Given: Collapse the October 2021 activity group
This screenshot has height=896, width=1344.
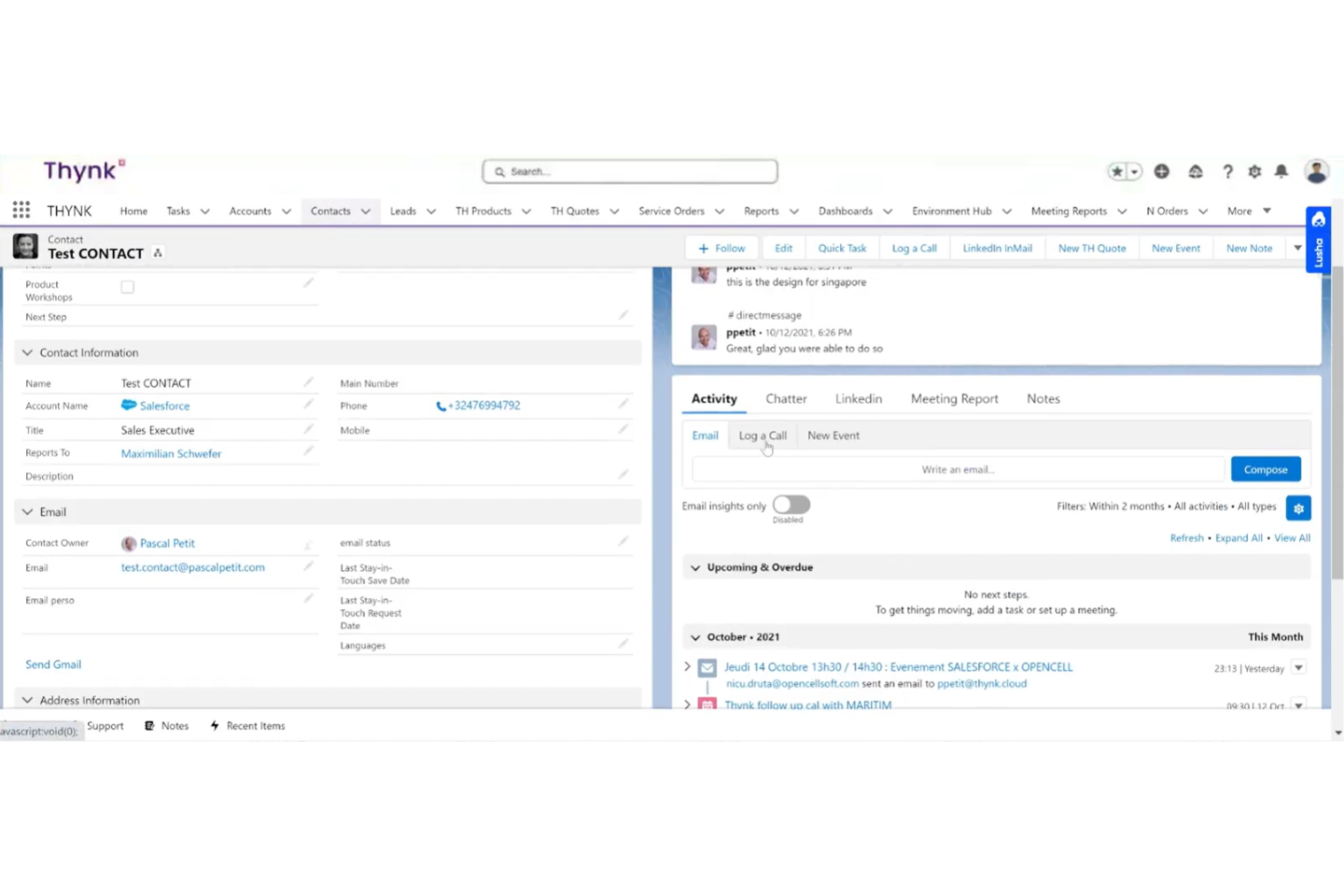Looking at the screenshot, I should point(696,637).
